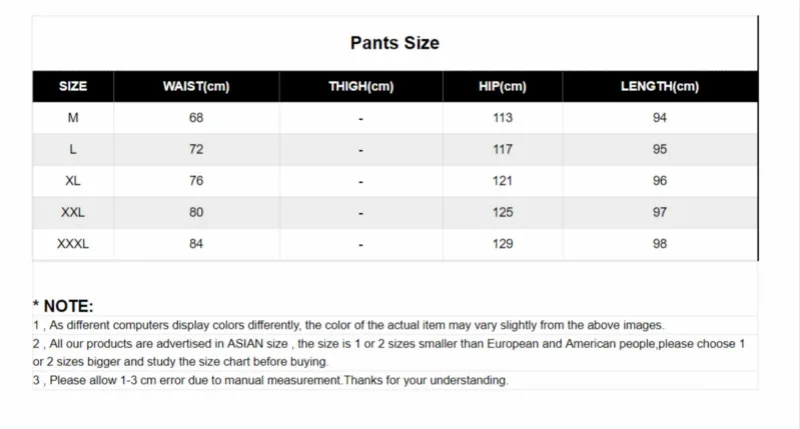Click the WAIST(cm) column header
800x429 pixels.
[196, 87]
